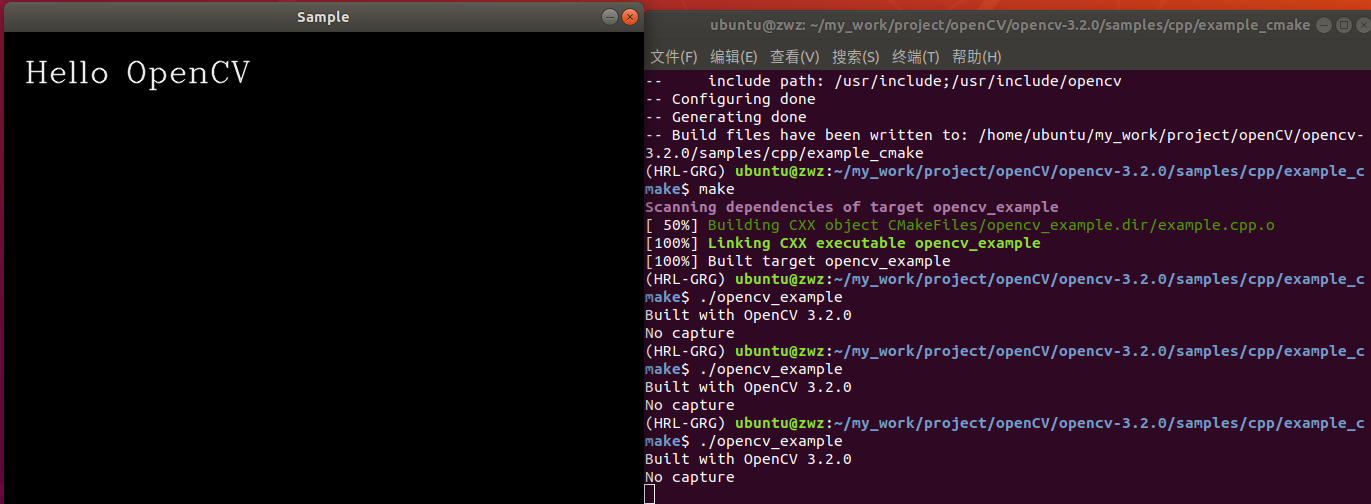Click "[100%] Linking CXX executable opencv_example"
1371x504 pixels.
[x=843, y=243]
